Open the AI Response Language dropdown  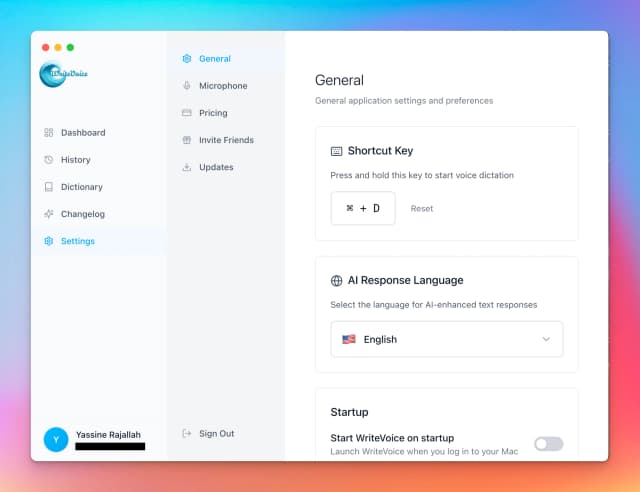click(446, 339)
